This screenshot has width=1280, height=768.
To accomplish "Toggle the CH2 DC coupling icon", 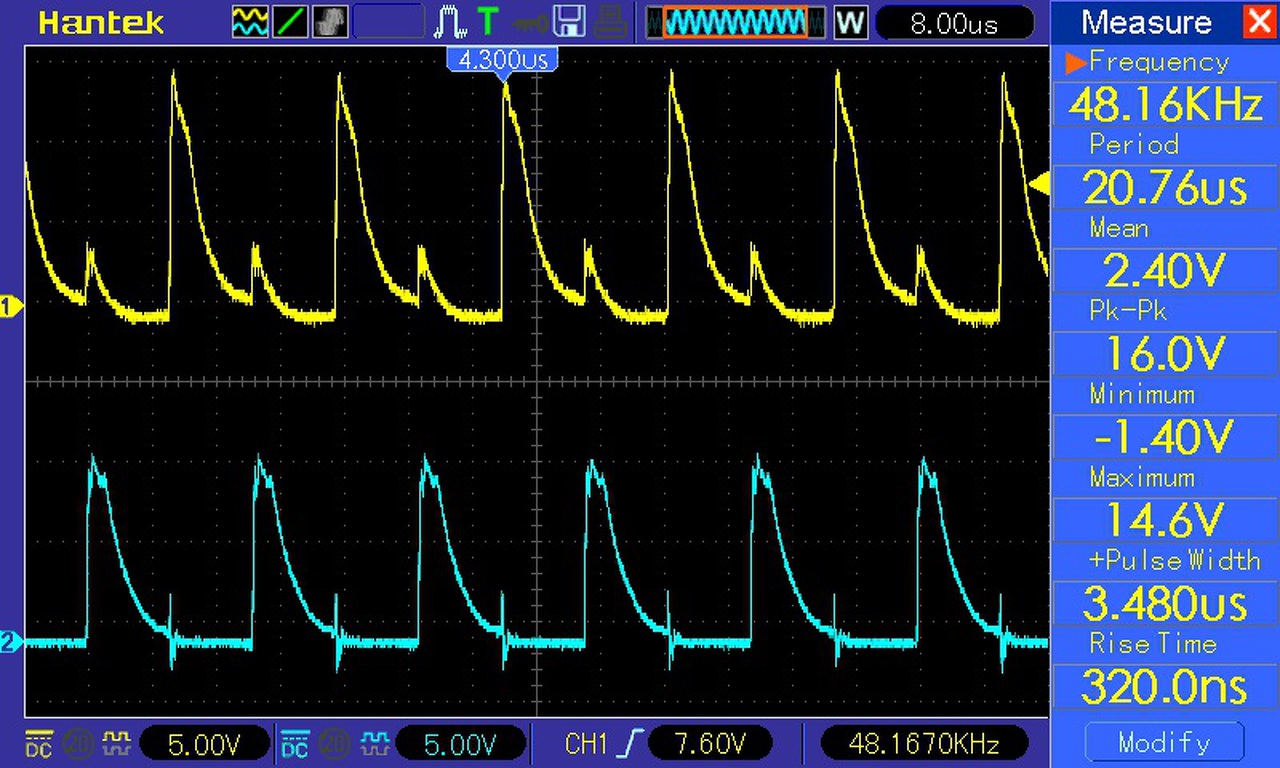I will point(295,743).
